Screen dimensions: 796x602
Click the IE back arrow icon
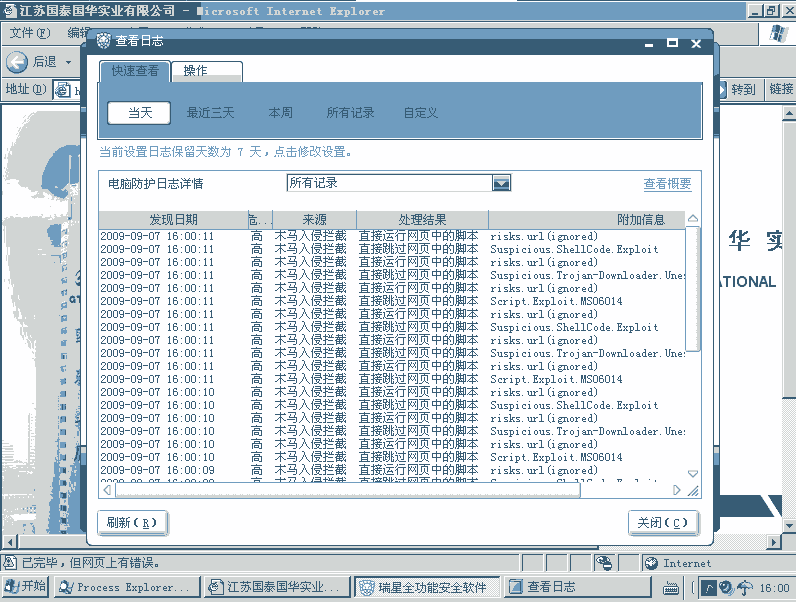pyautogui.click(x=17, y=62)
